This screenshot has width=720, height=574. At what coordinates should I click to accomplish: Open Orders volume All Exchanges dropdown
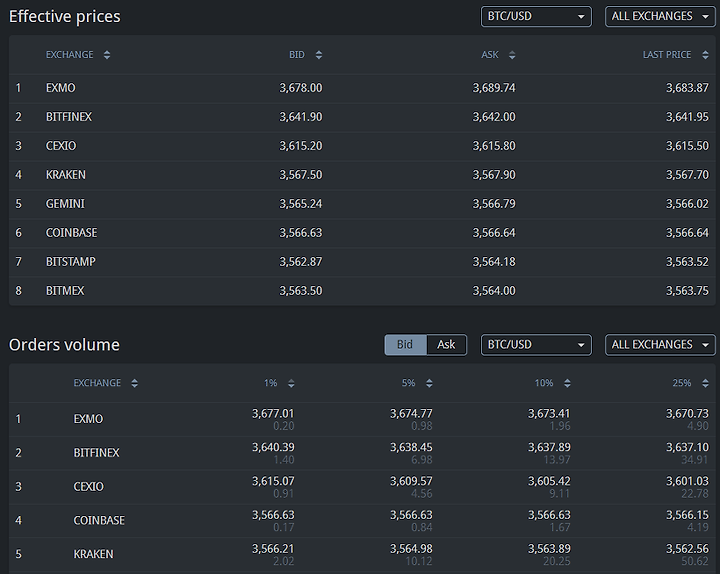660,345
